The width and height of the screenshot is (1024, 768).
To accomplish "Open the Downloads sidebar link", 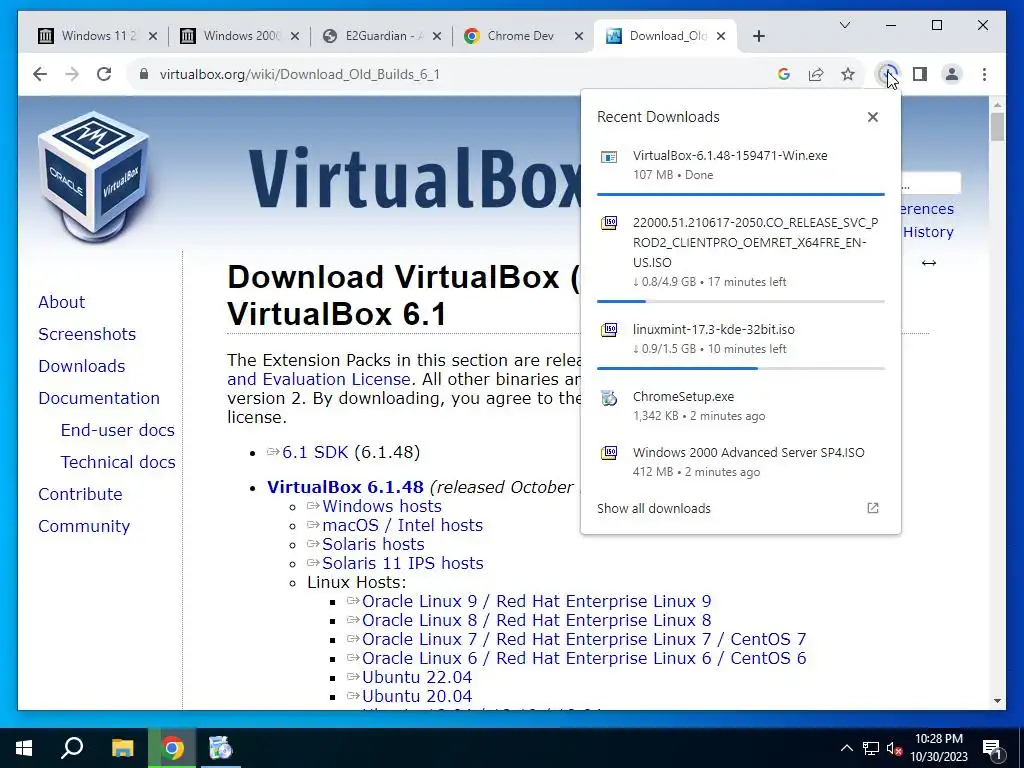I will pyautogui.click(x=82, y=366).
